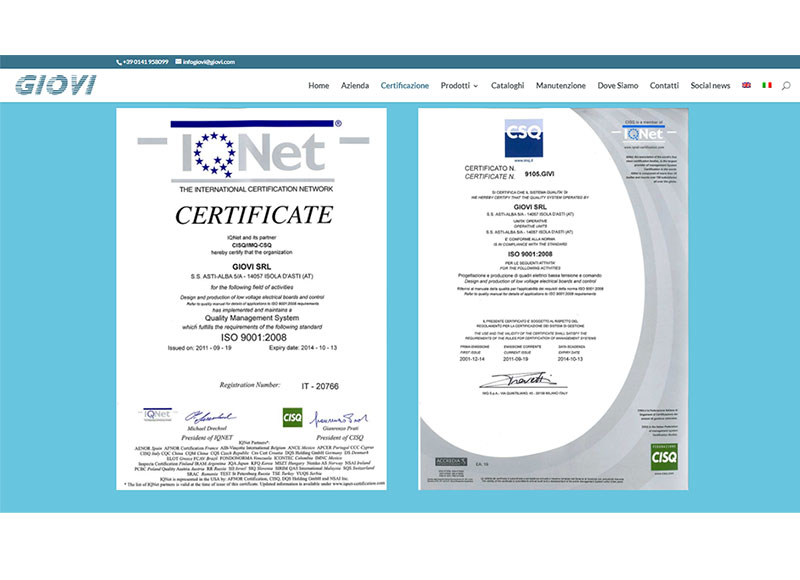Click the envelope email icon
Viewport: 800px width, 580px height.
[178, 62]
